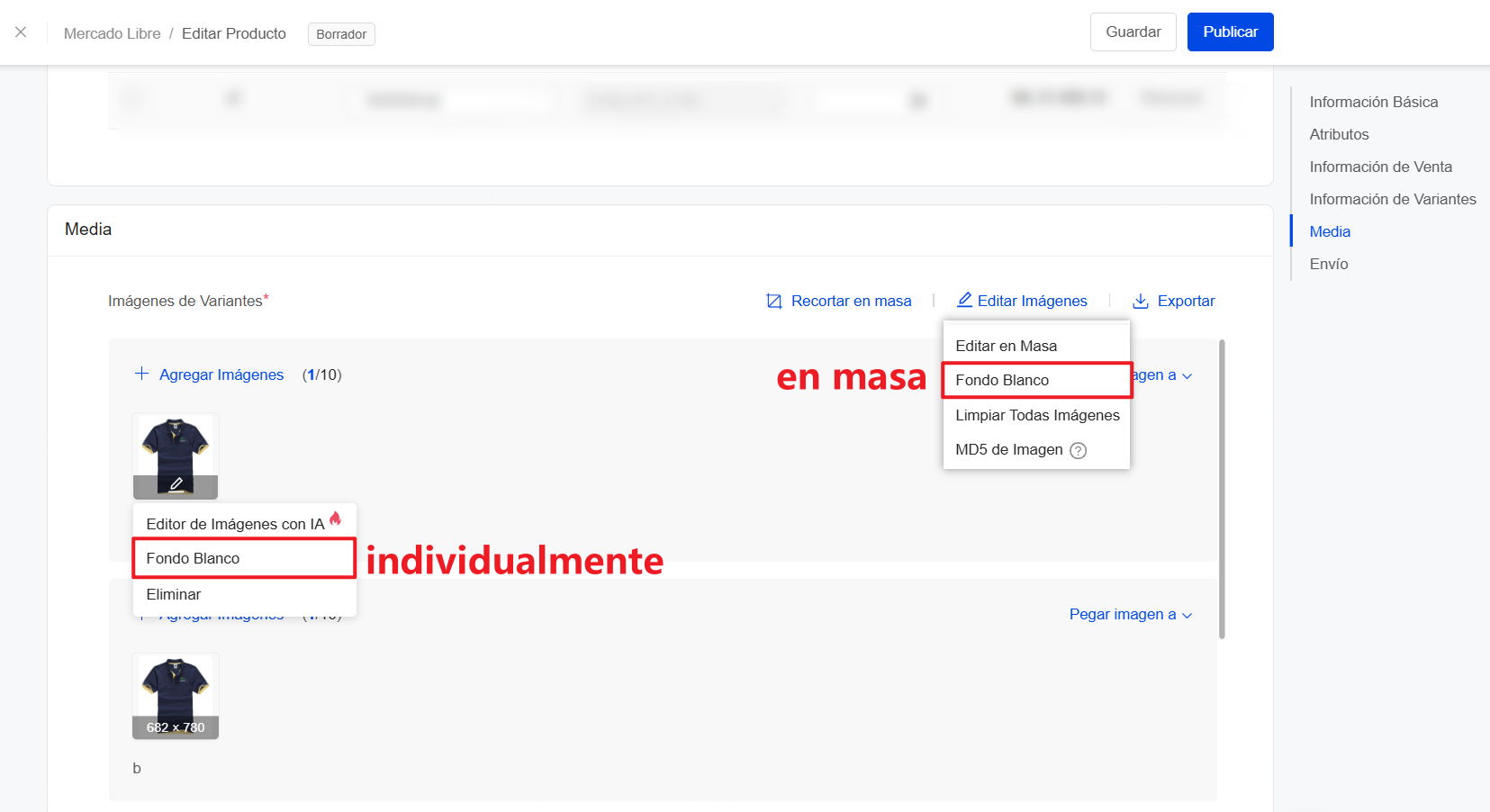Select Limpiar Todas Imágenes from the menu

(1036, 415)
